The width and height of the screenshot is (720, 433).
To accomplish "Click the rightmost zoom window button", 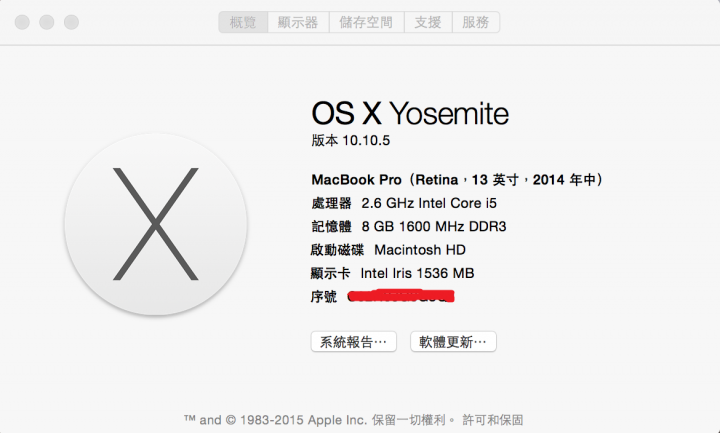I will coord(71,22).
